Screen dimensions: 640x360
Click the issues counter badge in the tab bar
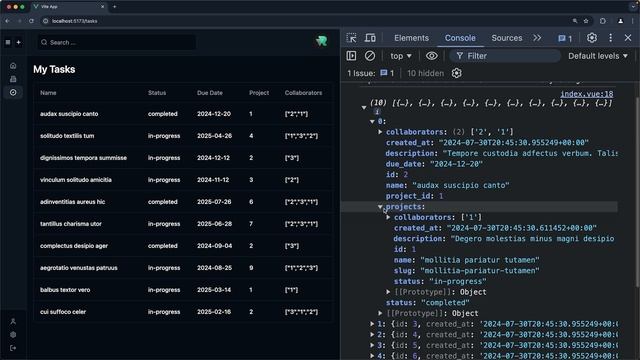tap(565, 38)
